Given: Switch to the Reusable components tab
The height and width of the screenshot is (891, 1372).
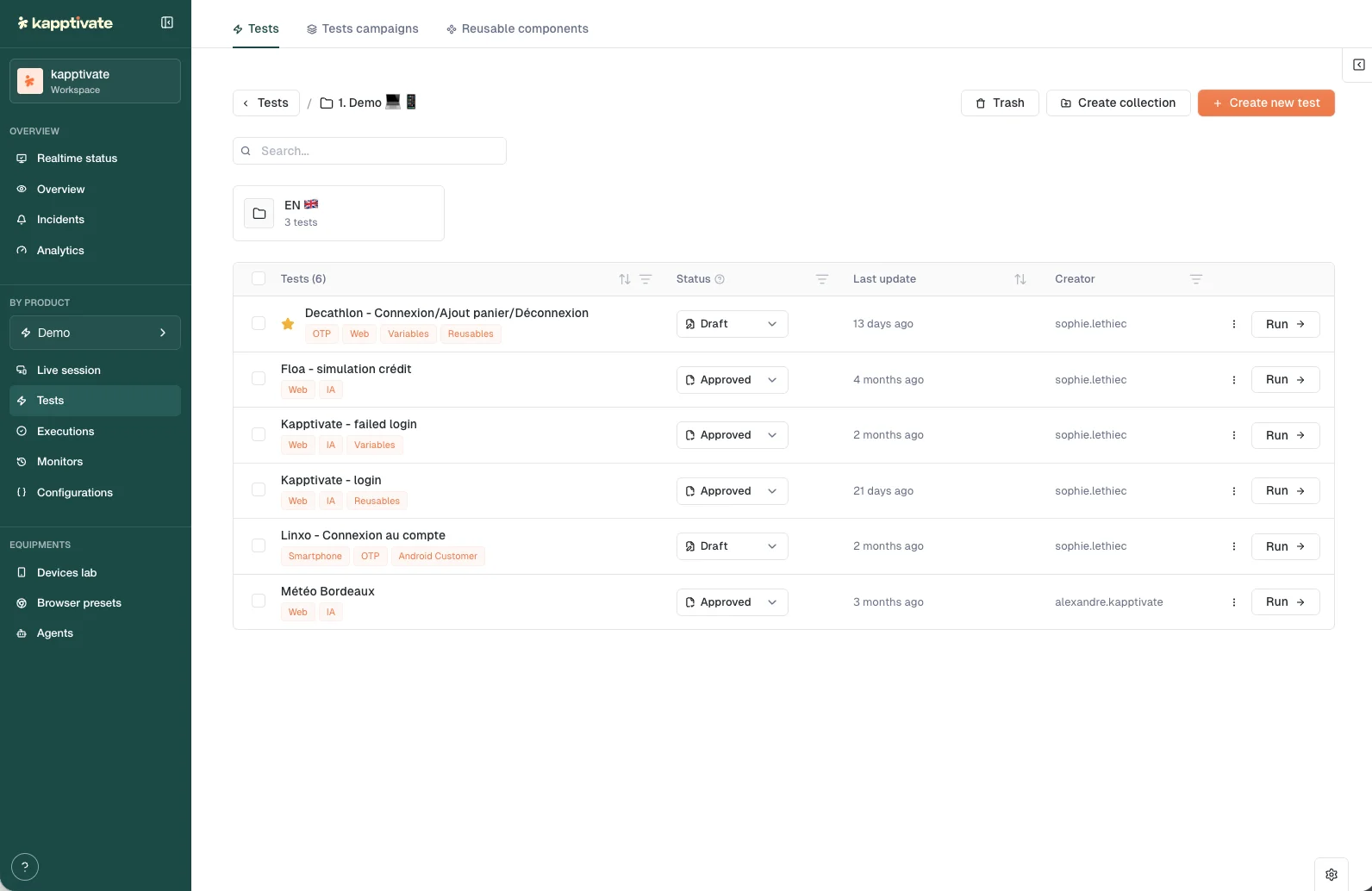Looking at the screenshot, I should click(x=517, y=28).
